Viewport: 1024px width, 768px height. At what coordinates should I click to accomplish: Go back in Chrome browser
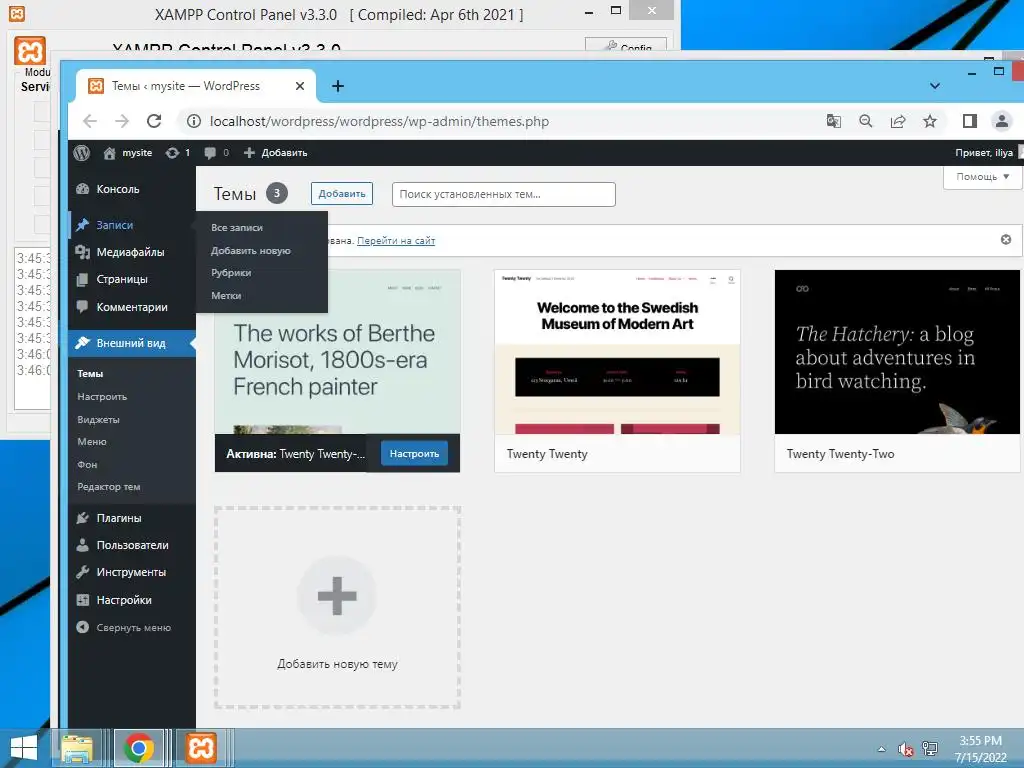[x=90, y=121]
